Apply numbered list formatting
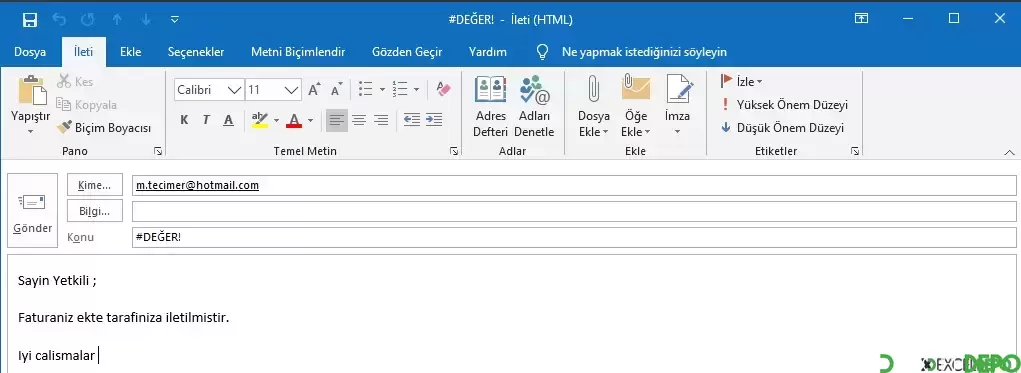This screenshot has width=1021, height=373. [x=400, y=89]
